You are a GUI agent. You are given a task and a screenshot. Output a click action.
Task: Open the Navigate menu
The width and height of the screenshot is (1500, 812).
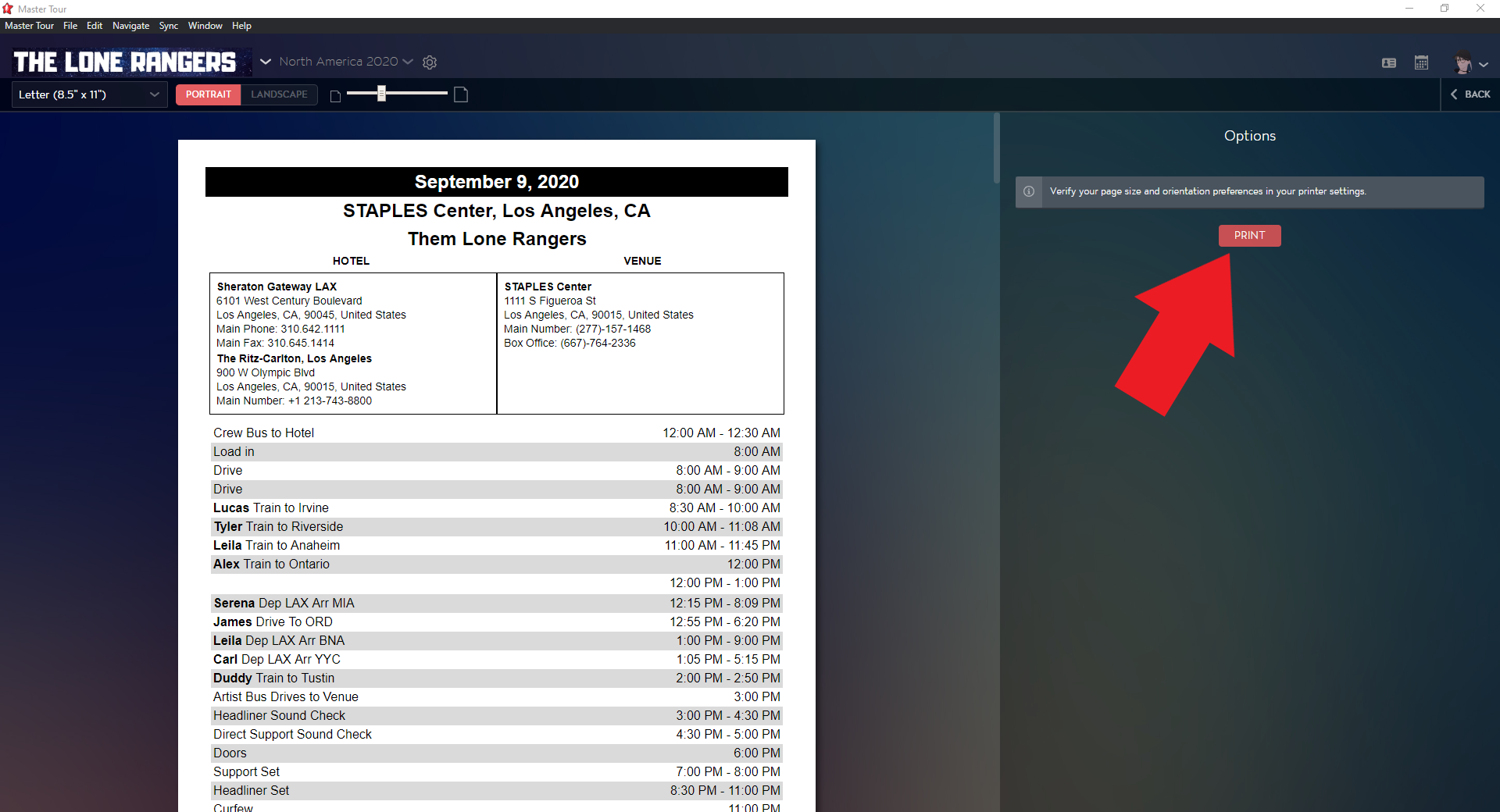click(x=131, y=26)
